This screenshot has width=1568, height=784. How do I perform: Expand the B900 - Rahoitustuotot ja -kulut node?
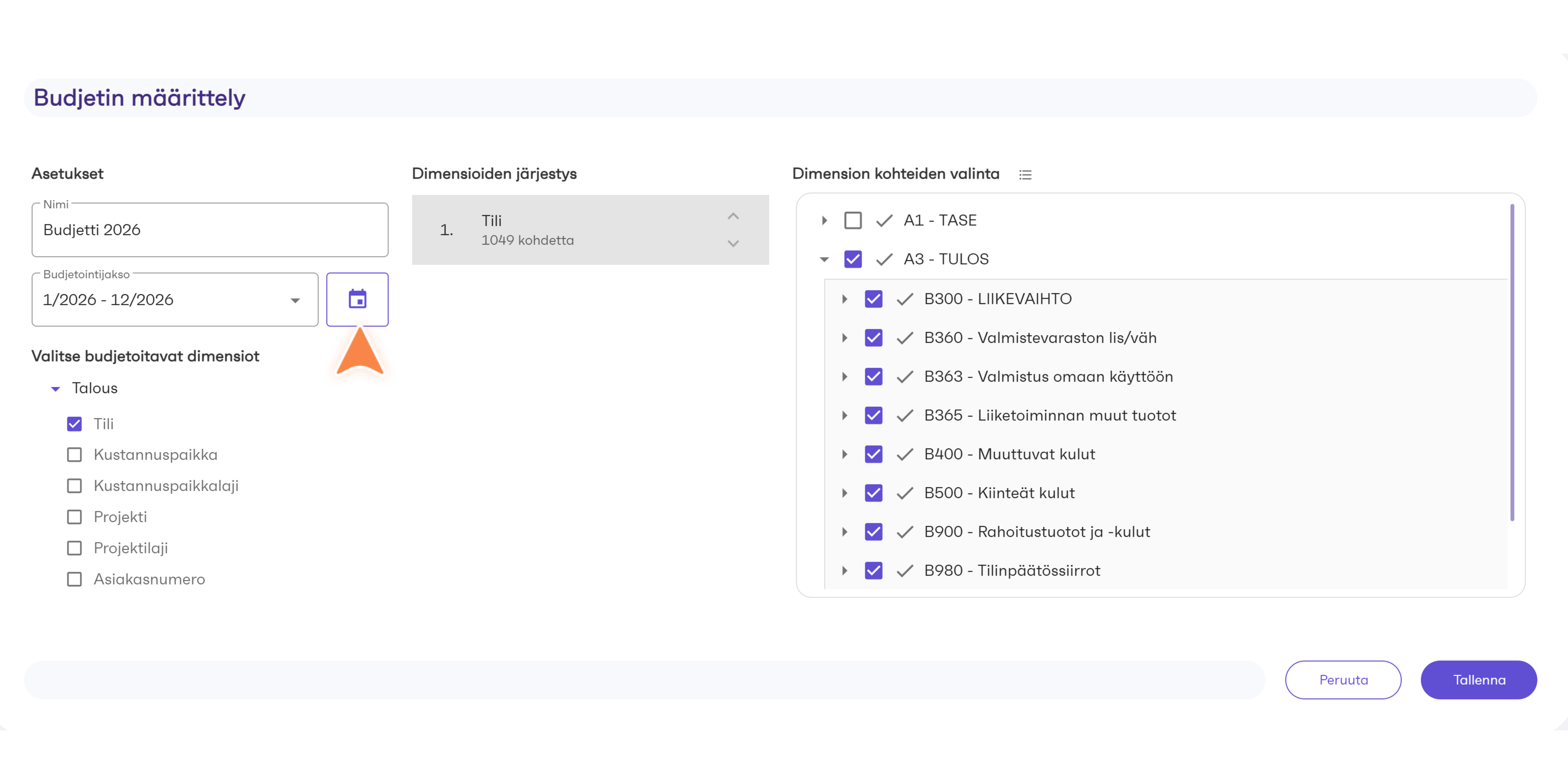pos(845,532)
